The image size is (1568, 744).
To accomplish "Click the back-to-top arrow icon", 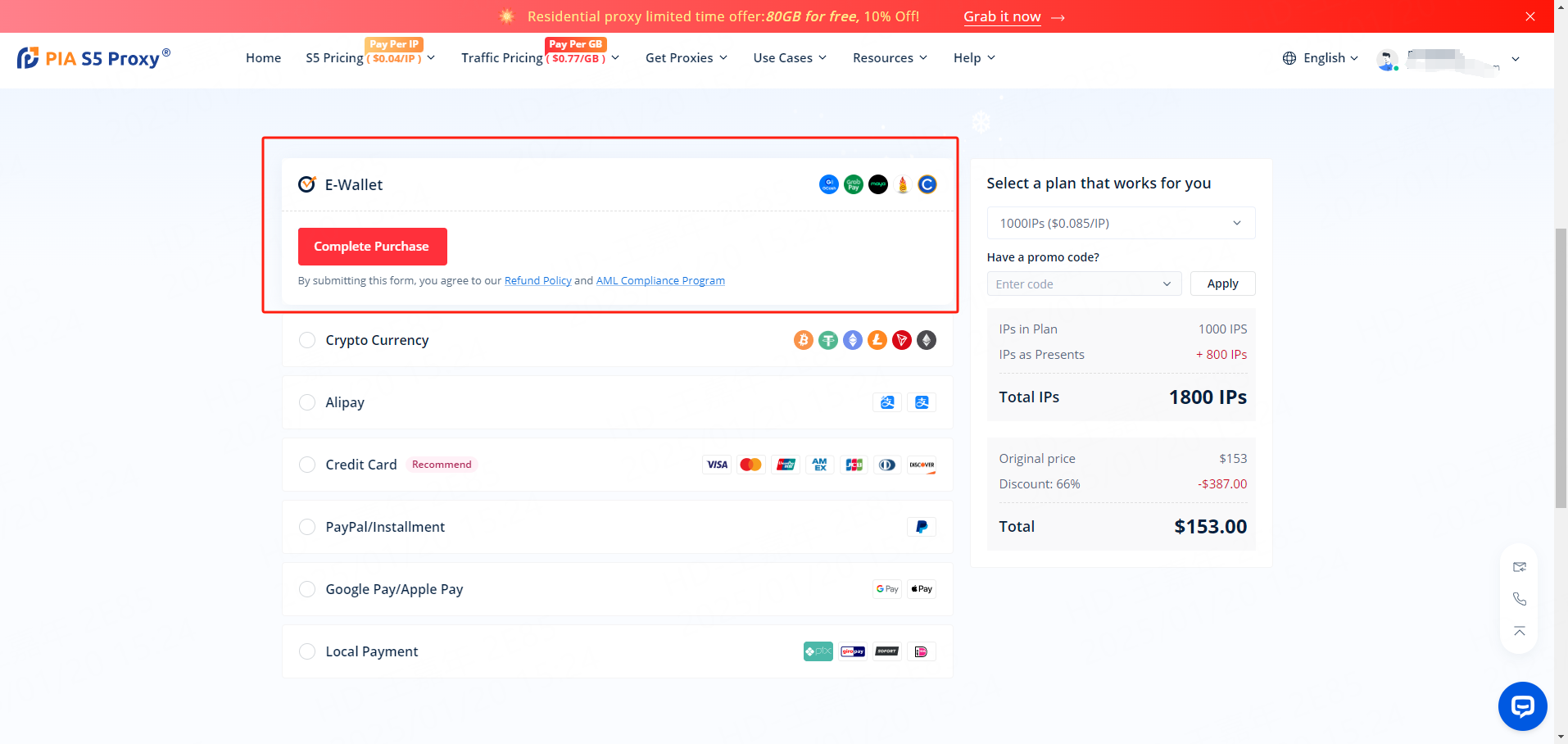I will 1519,631.
